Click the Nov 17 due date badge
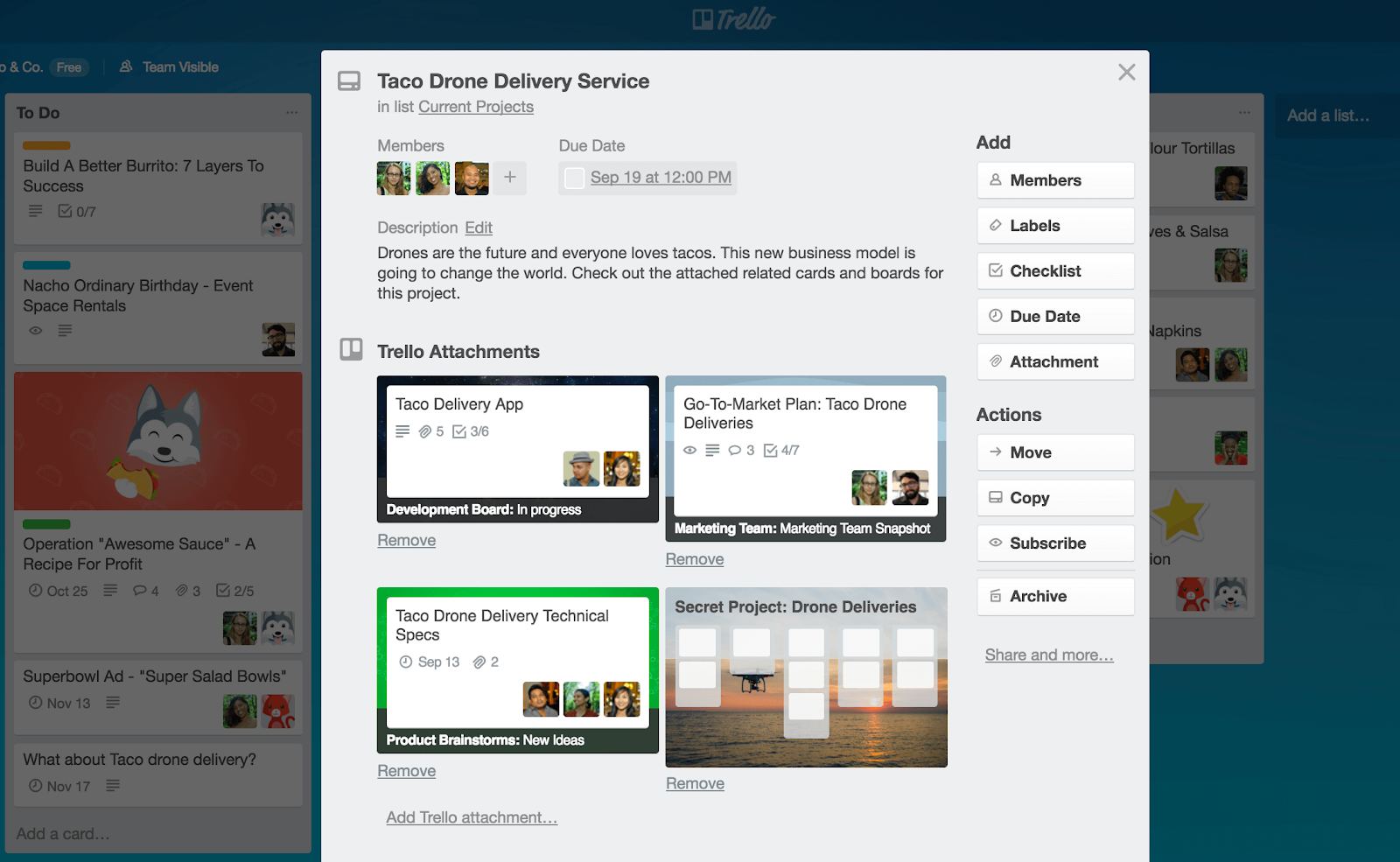 [59, 787]
